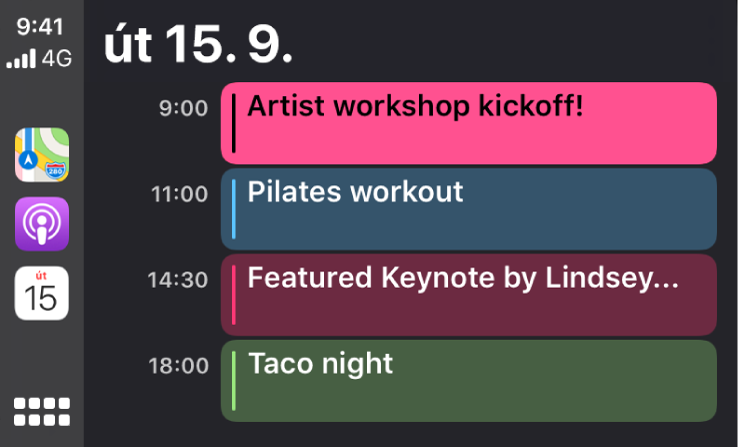The height and width of the screenshot is (447, 739).
Task: Tap the 9:41 clock in sidebar
Action: pyautogui.click(x=40, y=26)
